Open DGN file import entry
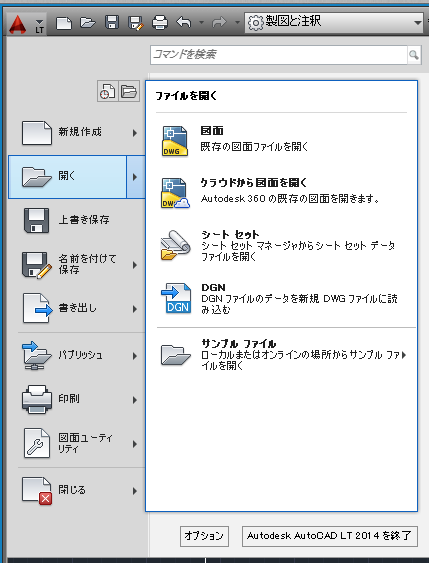Image resolution: width=429 pixels, height=563 pixels. [x=281, y=299]
